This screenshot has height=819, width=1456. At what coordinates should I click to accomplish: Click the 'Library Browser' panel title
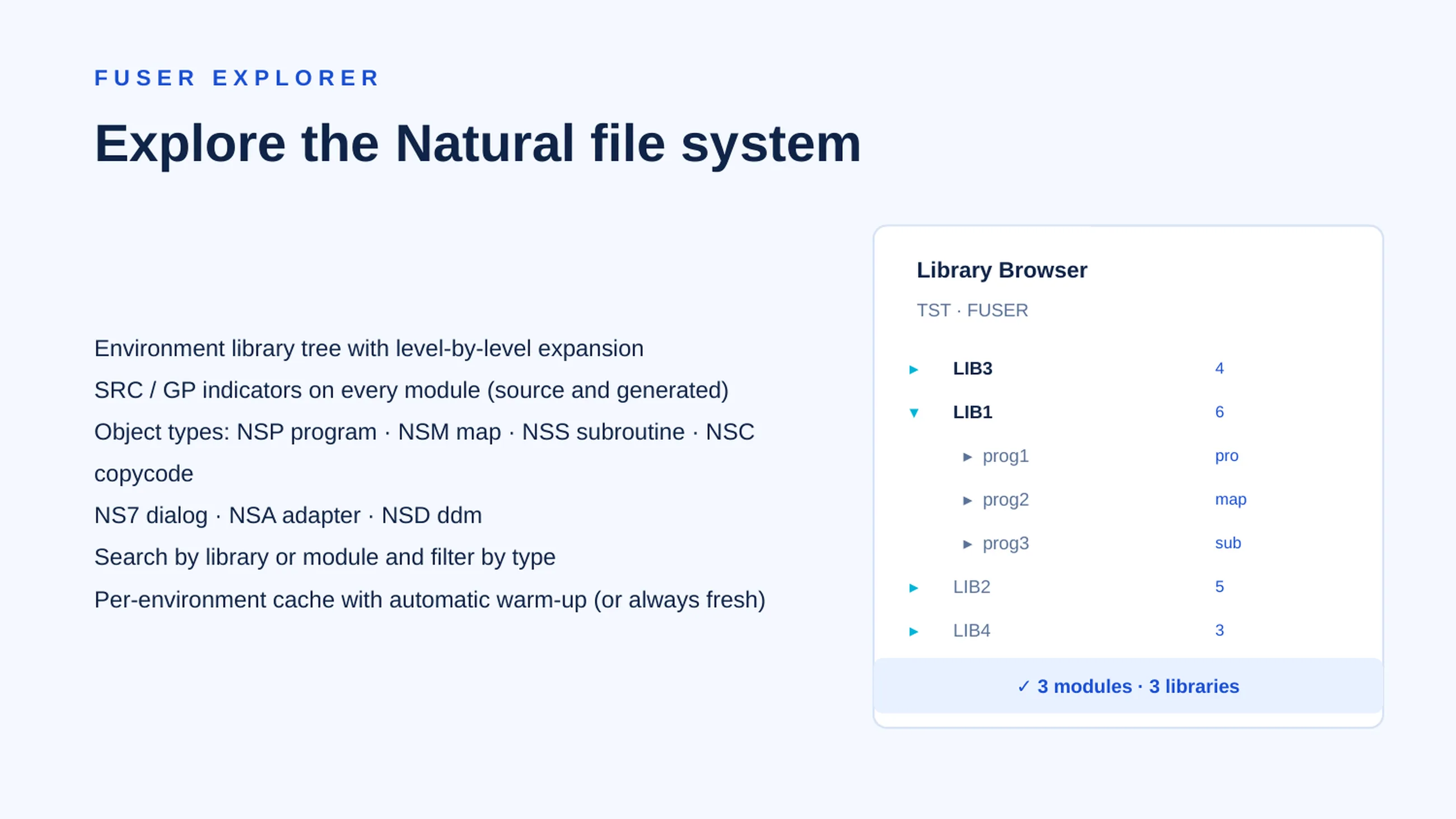coord(1002,271)
